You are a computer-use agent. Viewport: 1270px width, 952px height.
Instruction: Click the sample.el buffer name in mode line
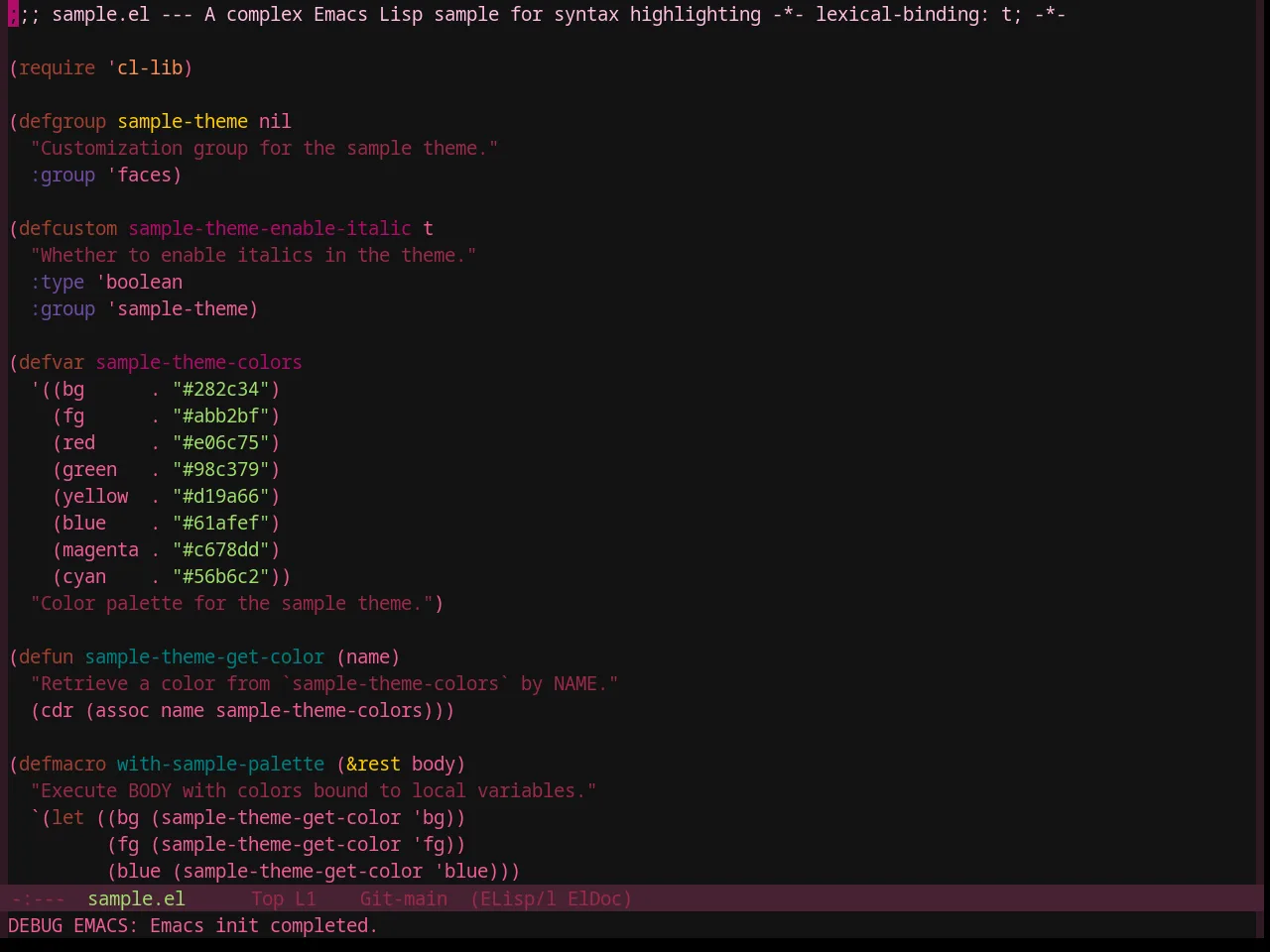(x=136, y=898)
